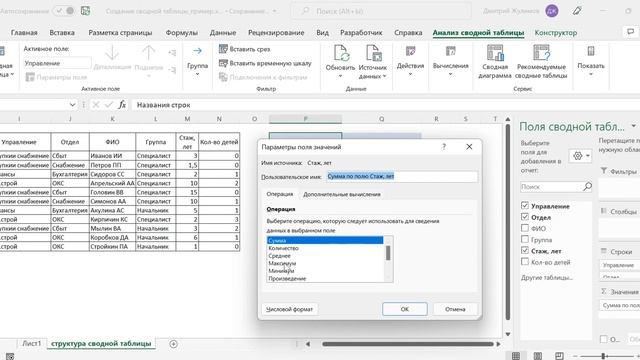Select Количество in the operation list
Image resolution: width=640 pixels, height=360 pixels.
[325, 248]
